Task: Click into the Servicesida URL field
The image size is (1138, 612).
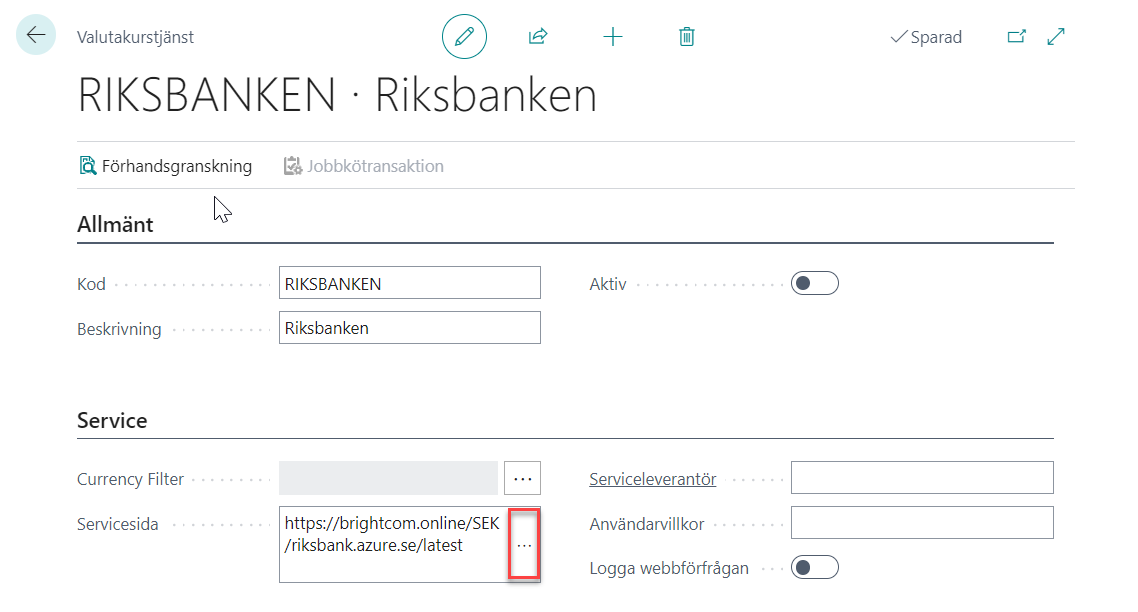Action: tap(393, 544)
